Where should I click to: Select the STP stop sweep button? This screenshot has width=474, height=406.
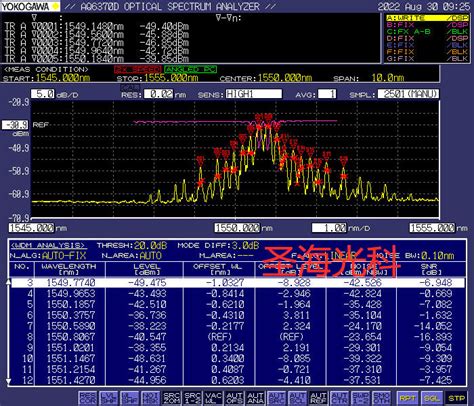456,398
